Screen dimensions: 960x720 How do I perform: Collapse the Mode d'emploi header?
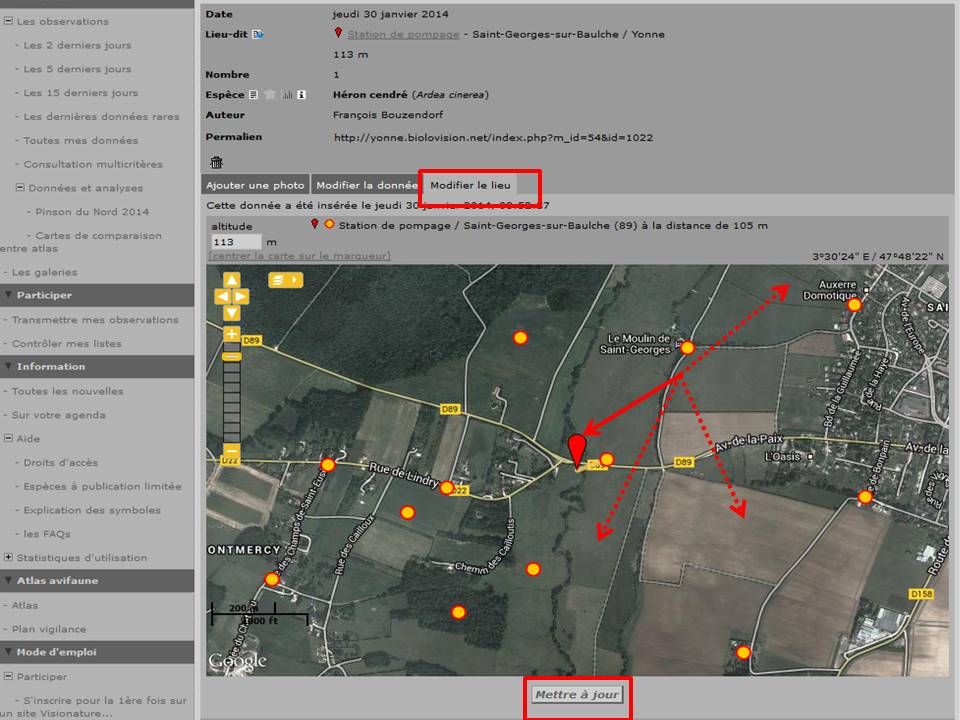coord(97,652)
